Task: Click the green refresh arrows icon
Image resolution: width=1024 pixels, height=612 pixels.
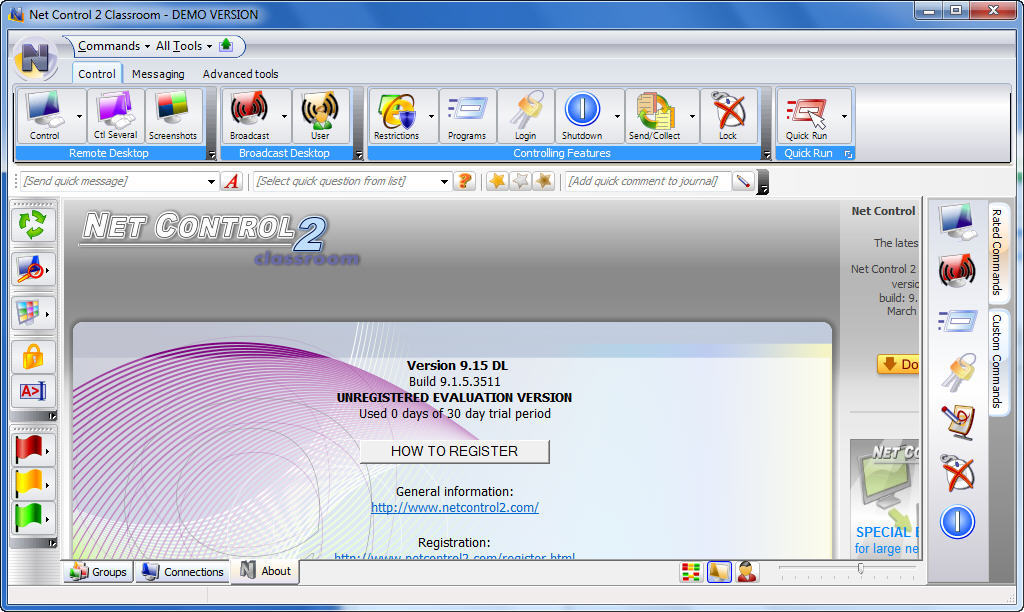Action: pyautogui.click(x=33, y=225)
